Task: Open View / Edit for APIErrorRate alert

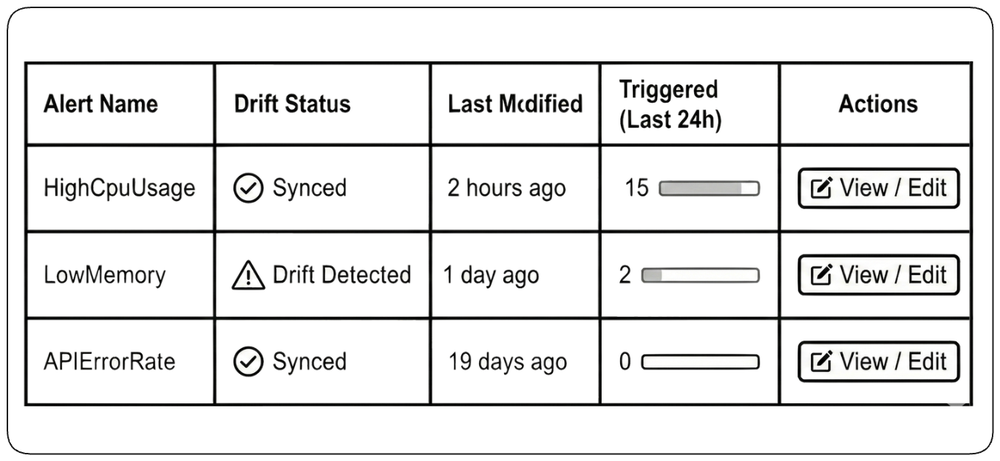Action: point(878,362)
